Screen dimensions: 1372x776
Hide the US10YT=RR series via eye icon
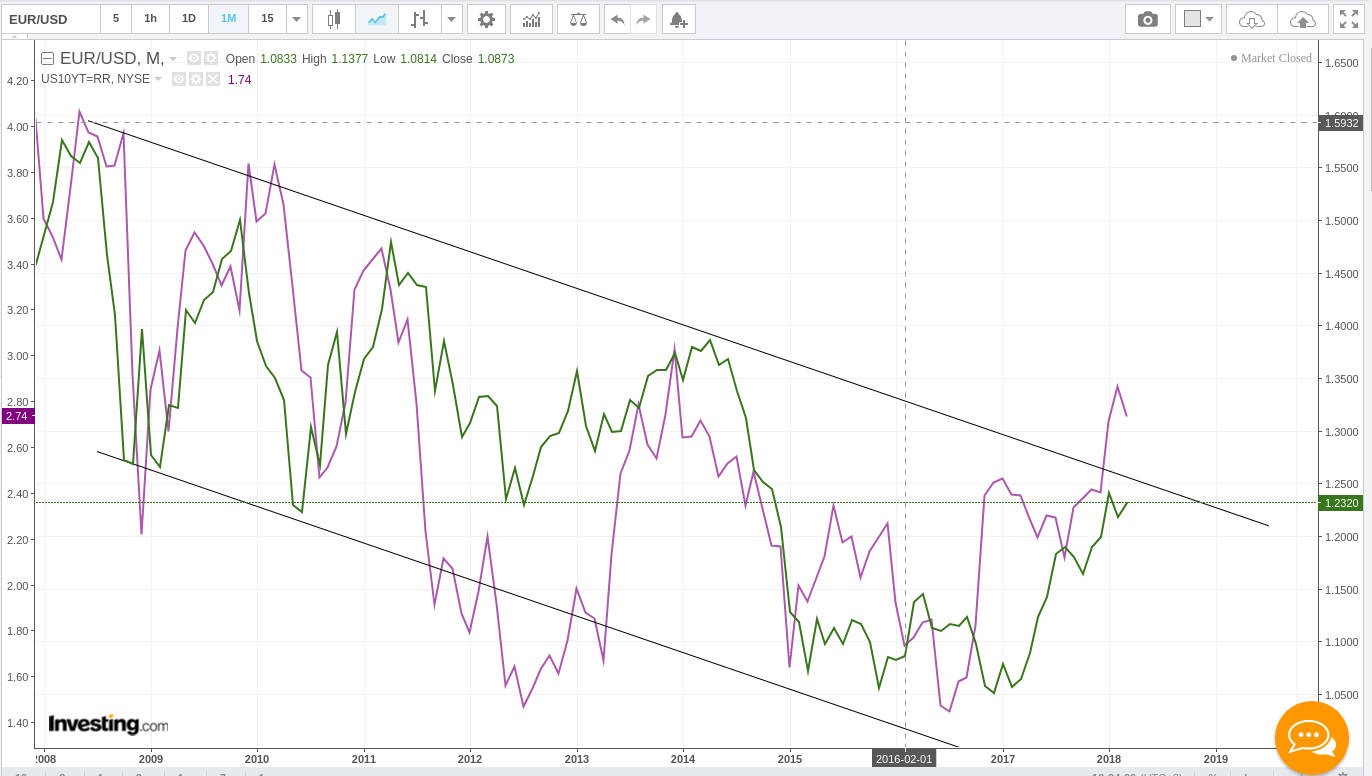179,79
